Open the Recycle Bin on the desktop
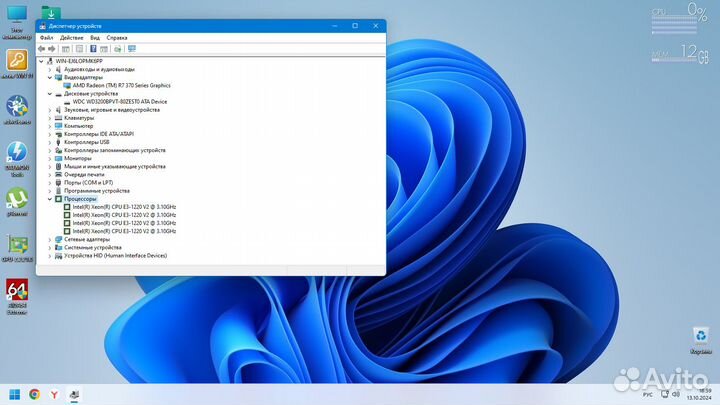720x405 pixels. pyautogui.click(x=701, y=340)
